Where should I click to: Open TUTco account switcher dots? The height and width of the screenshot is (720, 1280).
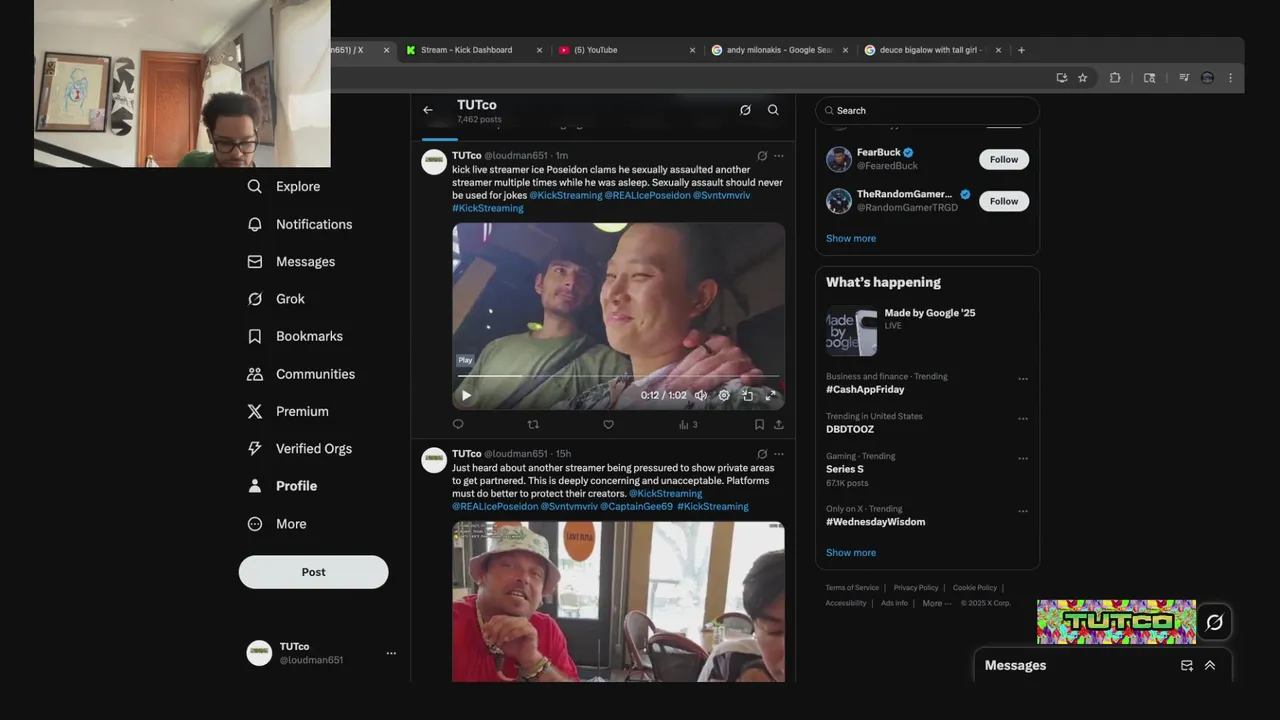coord(391,653)
